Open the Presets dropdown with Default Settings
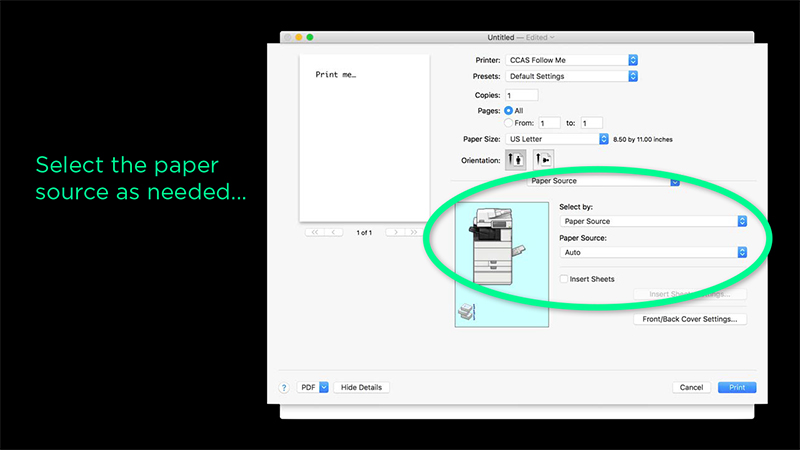The image size is (800, 450). [x=572, y=76]
